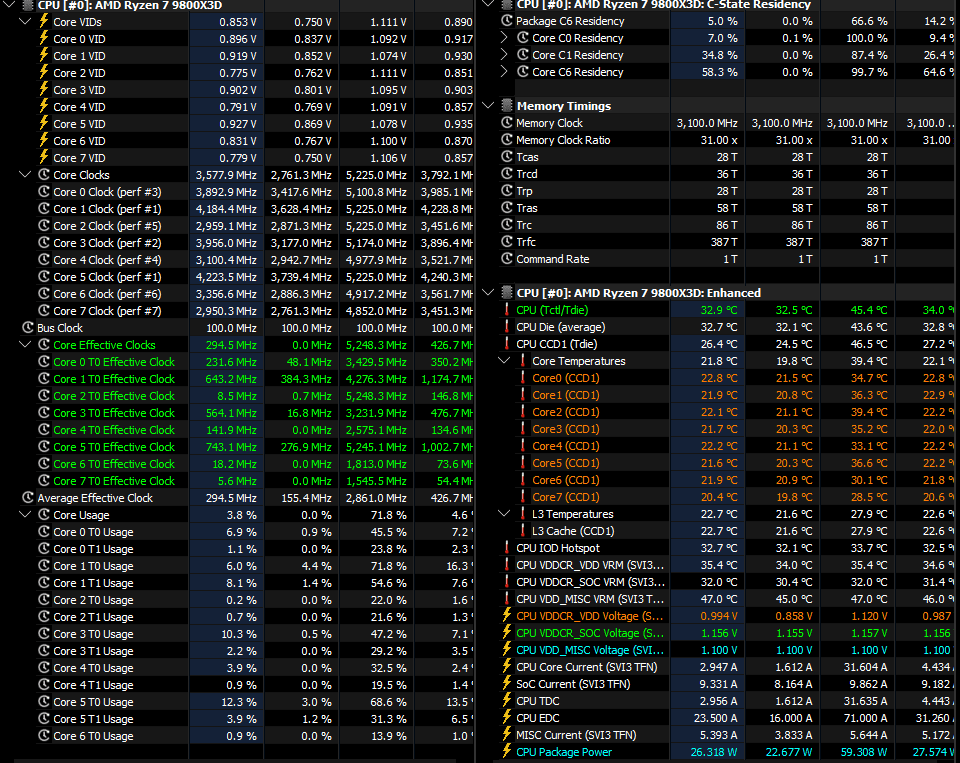The height and width of the screenshot is (763, 960).
Task: Click the 32.9 °C Tctl/Tdie current value
Action: click(719, 310)
